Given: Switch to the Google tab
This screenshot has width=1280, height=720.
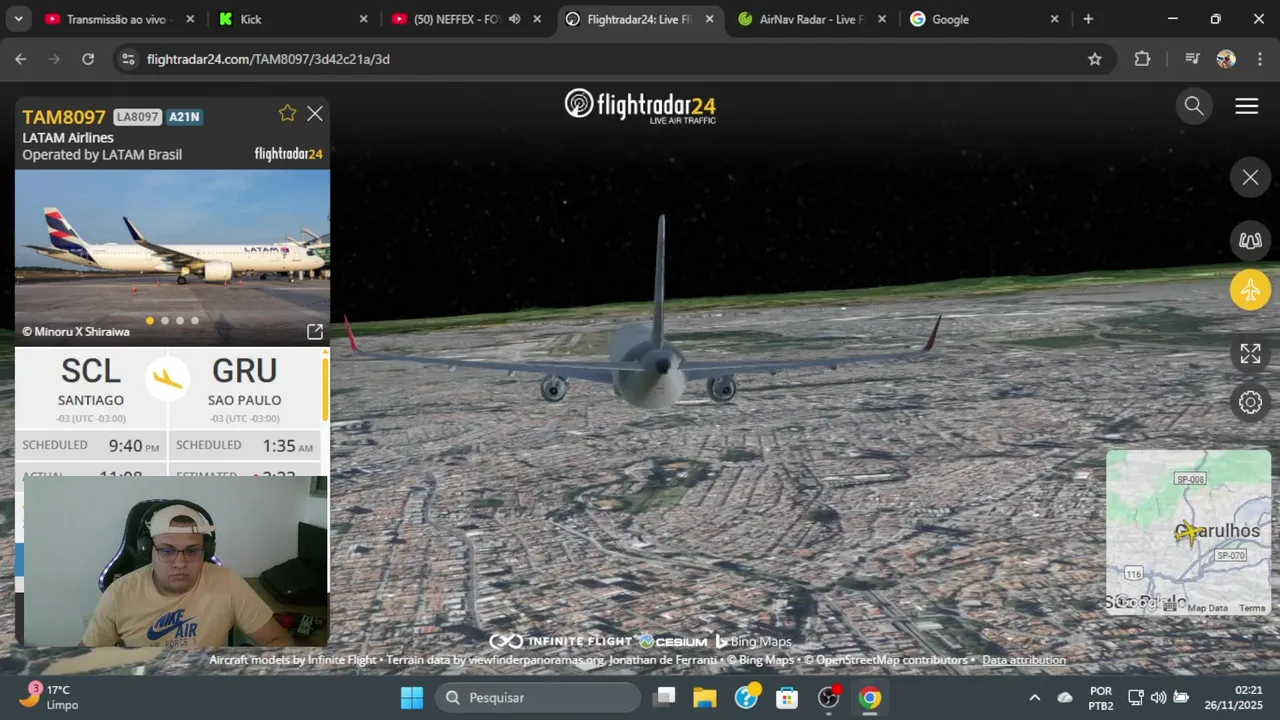Looking at the screenshot, I should point(984,19).
